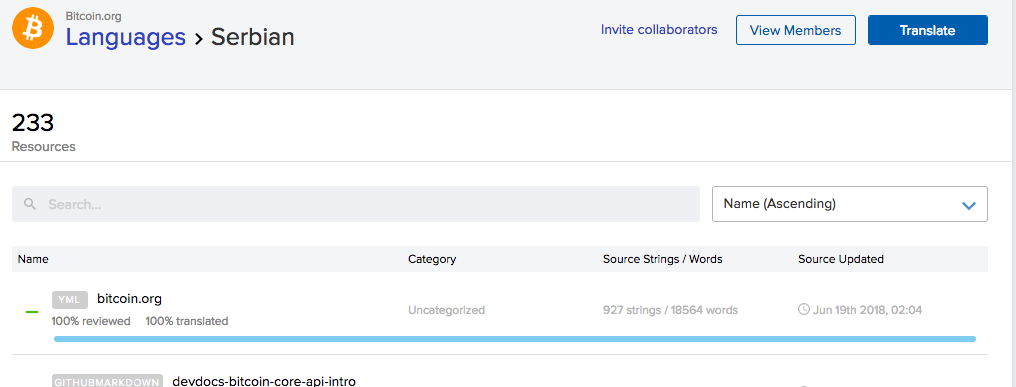1016x387 pixels.
Task: Open the devdocs-bitcoin-core-api-intro resource
Action: [264, 381]
